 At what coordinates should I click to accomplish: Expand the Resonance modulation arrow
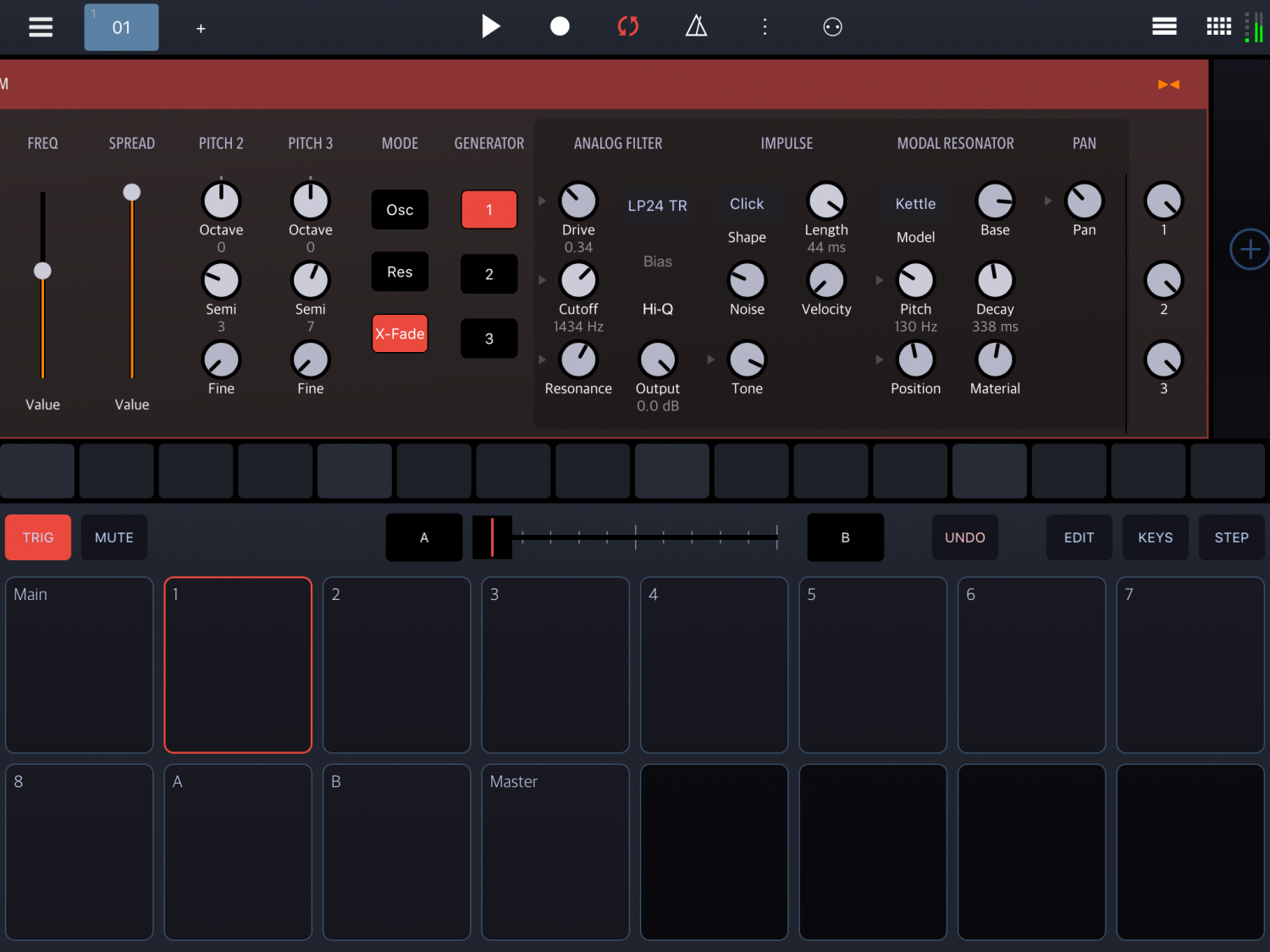543,360
